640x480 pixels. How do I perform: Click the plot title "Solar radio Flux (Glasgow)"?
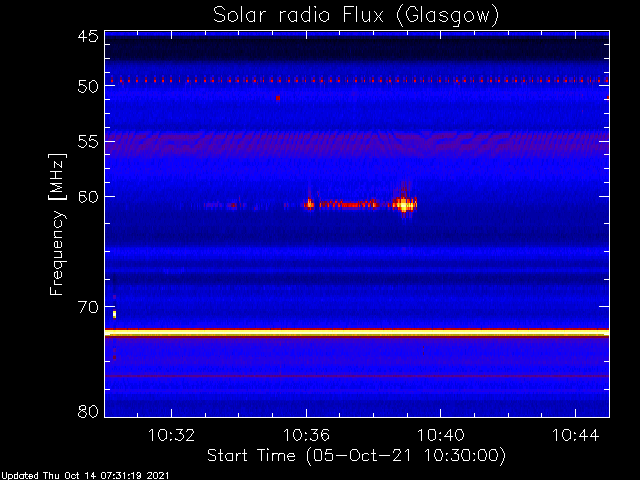tap(356, 16)
